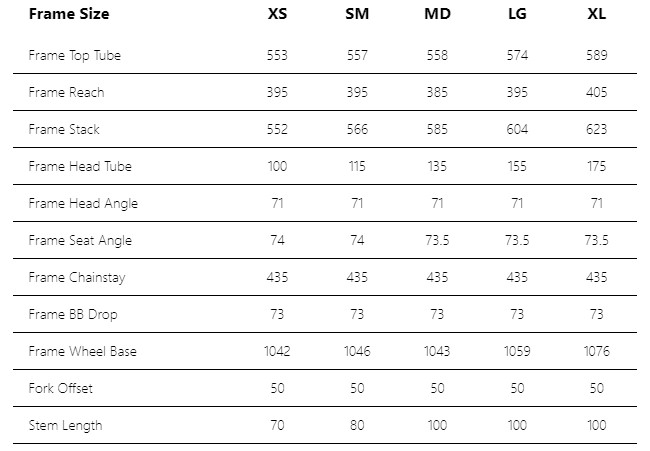Click the Frame Wheel Base row label

83,351
